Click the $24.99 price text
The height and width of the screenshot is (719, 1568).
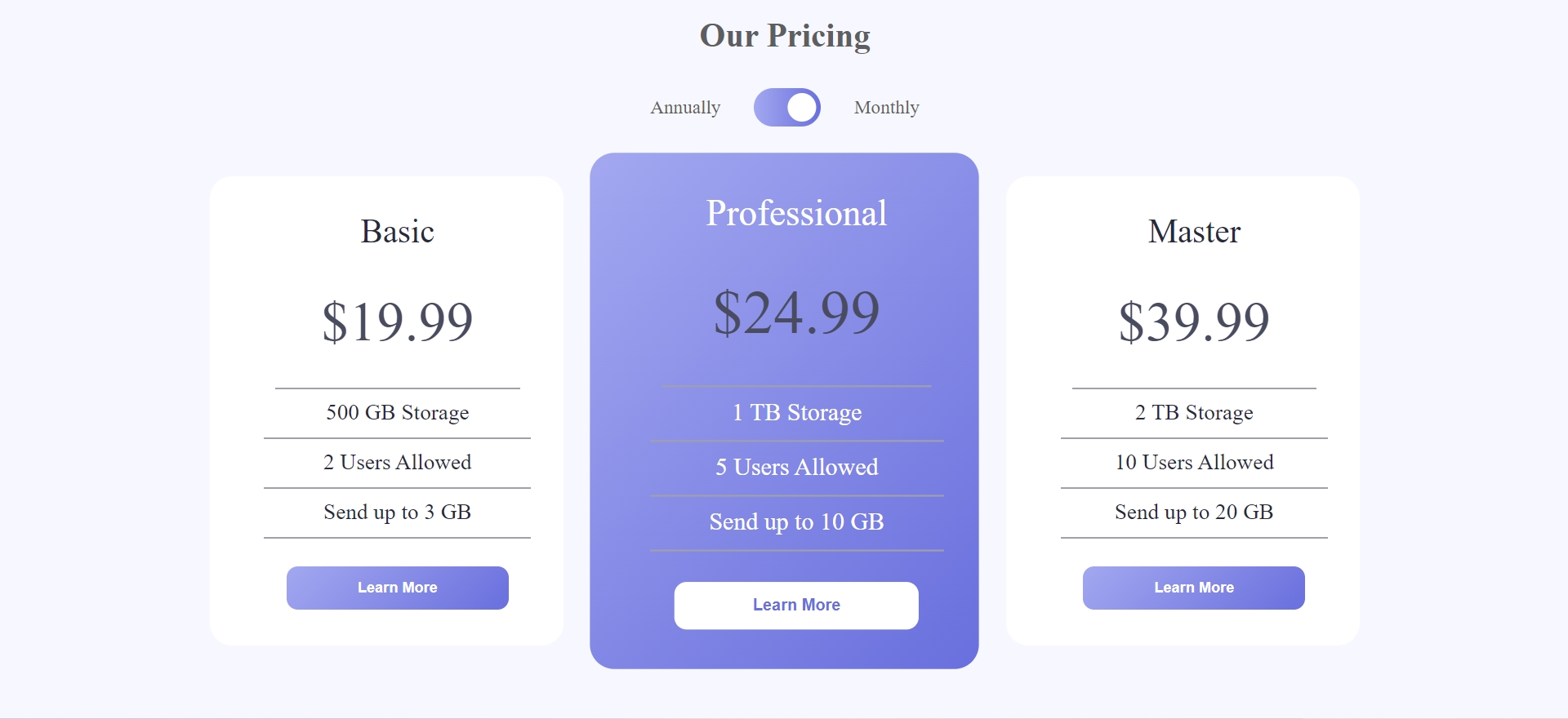tap(796, 311)
